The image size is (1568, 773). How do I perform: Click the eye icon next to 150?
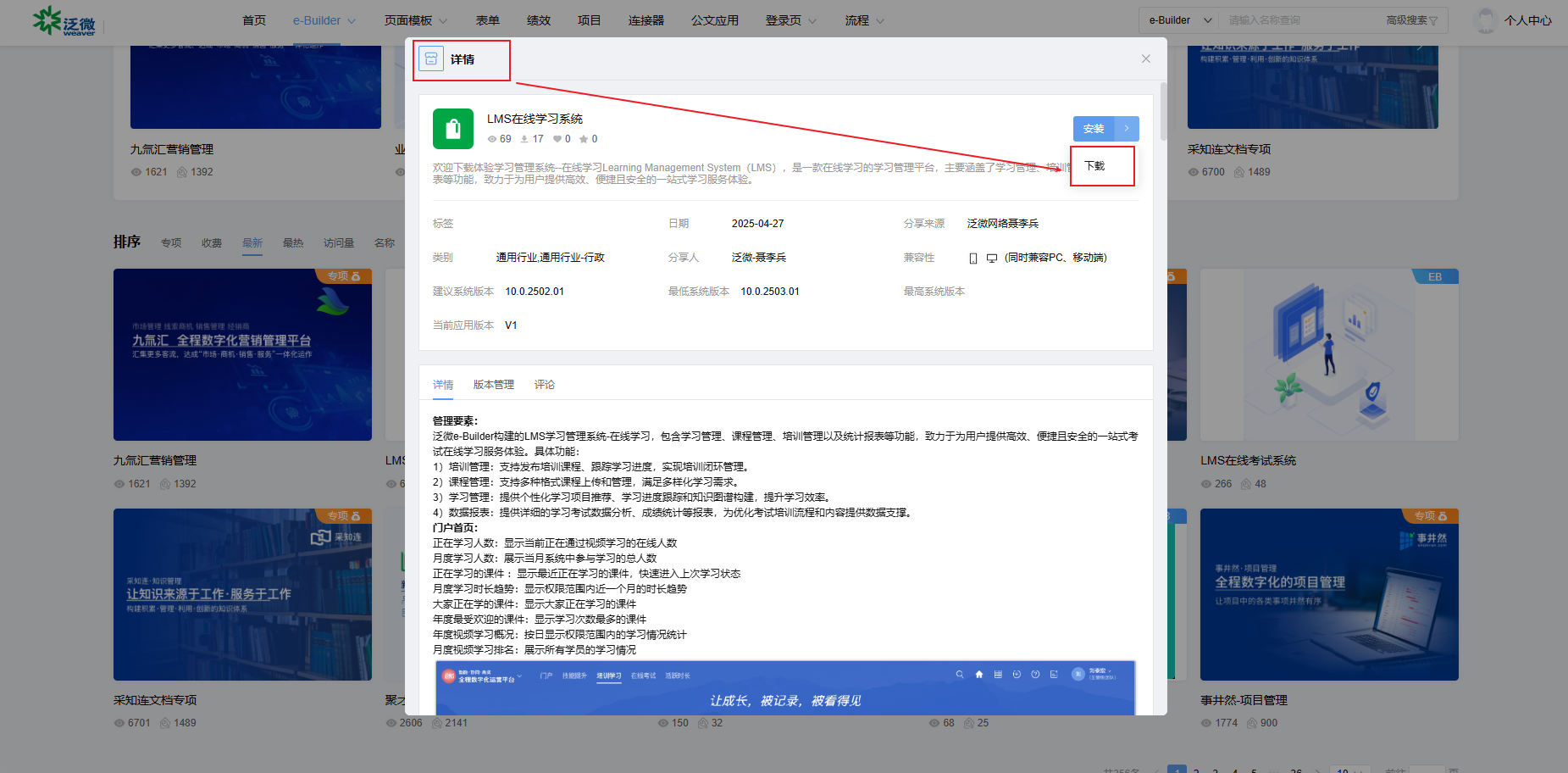663,723
